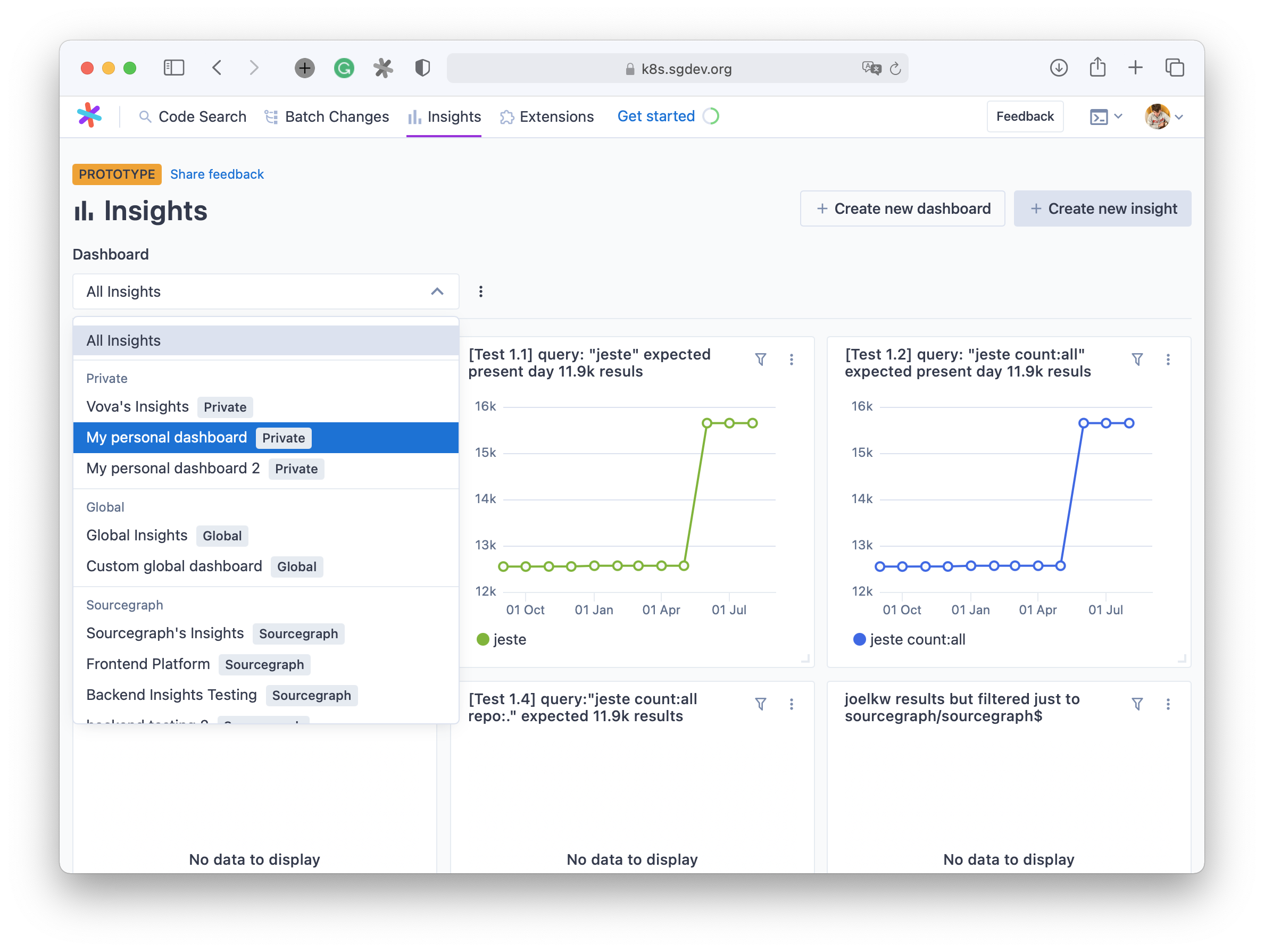Click the last blue data point on count:all chart
Image resolution: width=1264 pixels, height=952 pixels.
(x=1129, y=423)
